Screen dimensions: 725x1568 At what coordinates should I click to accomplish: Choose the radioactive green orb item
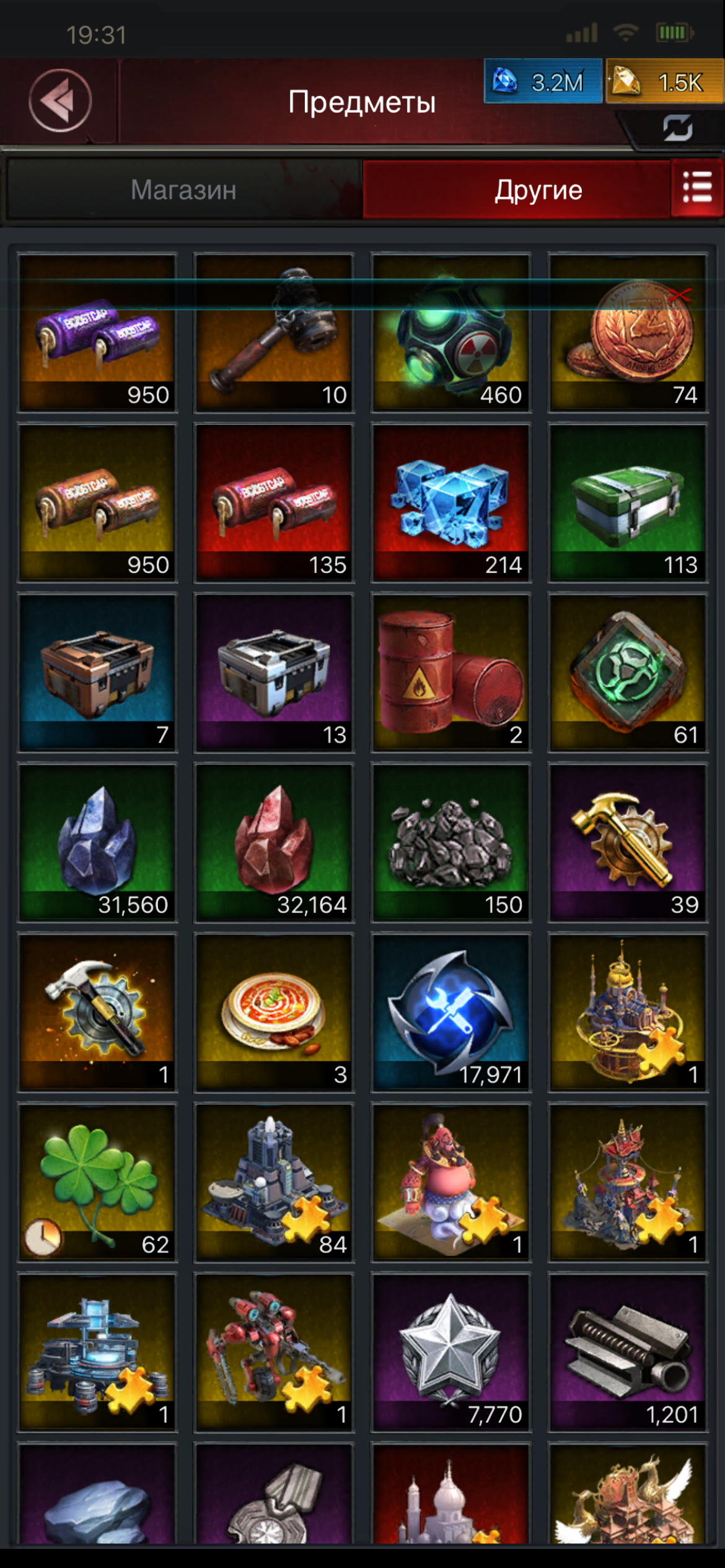click(450, 333)
